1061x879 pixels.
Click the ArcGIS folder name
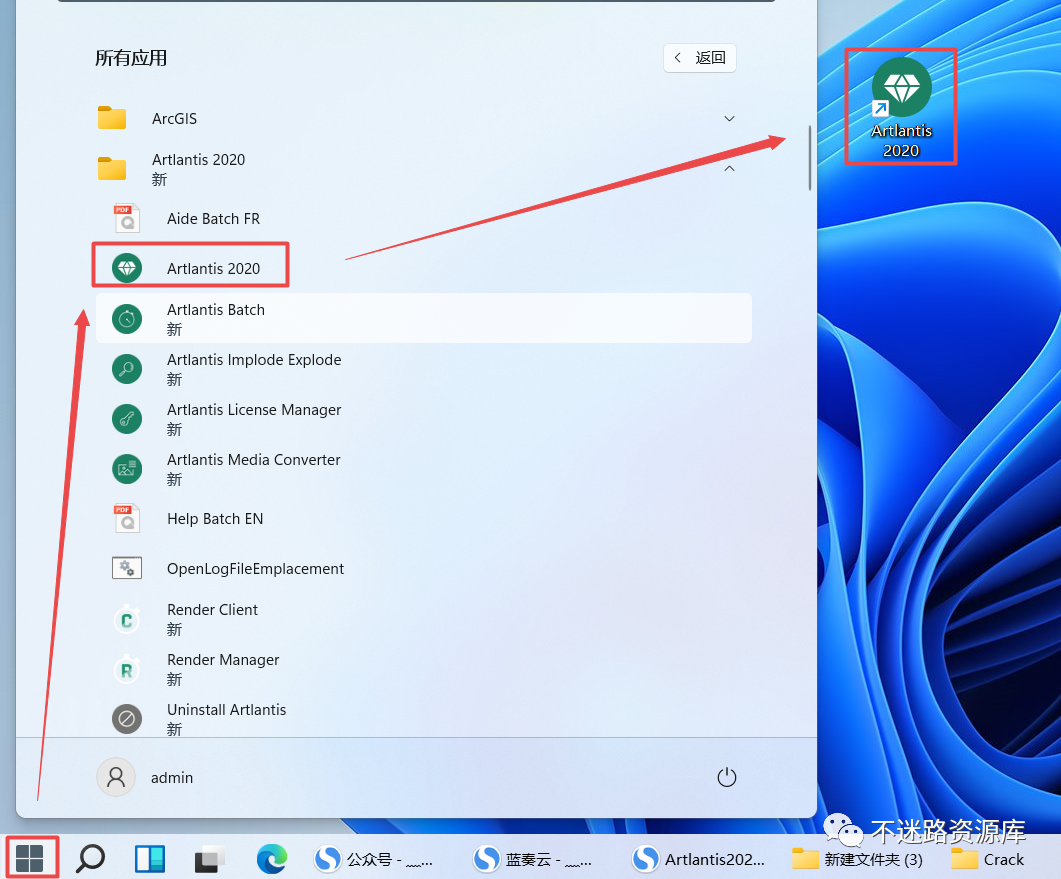pyautogui.click(x=175, y=118)
